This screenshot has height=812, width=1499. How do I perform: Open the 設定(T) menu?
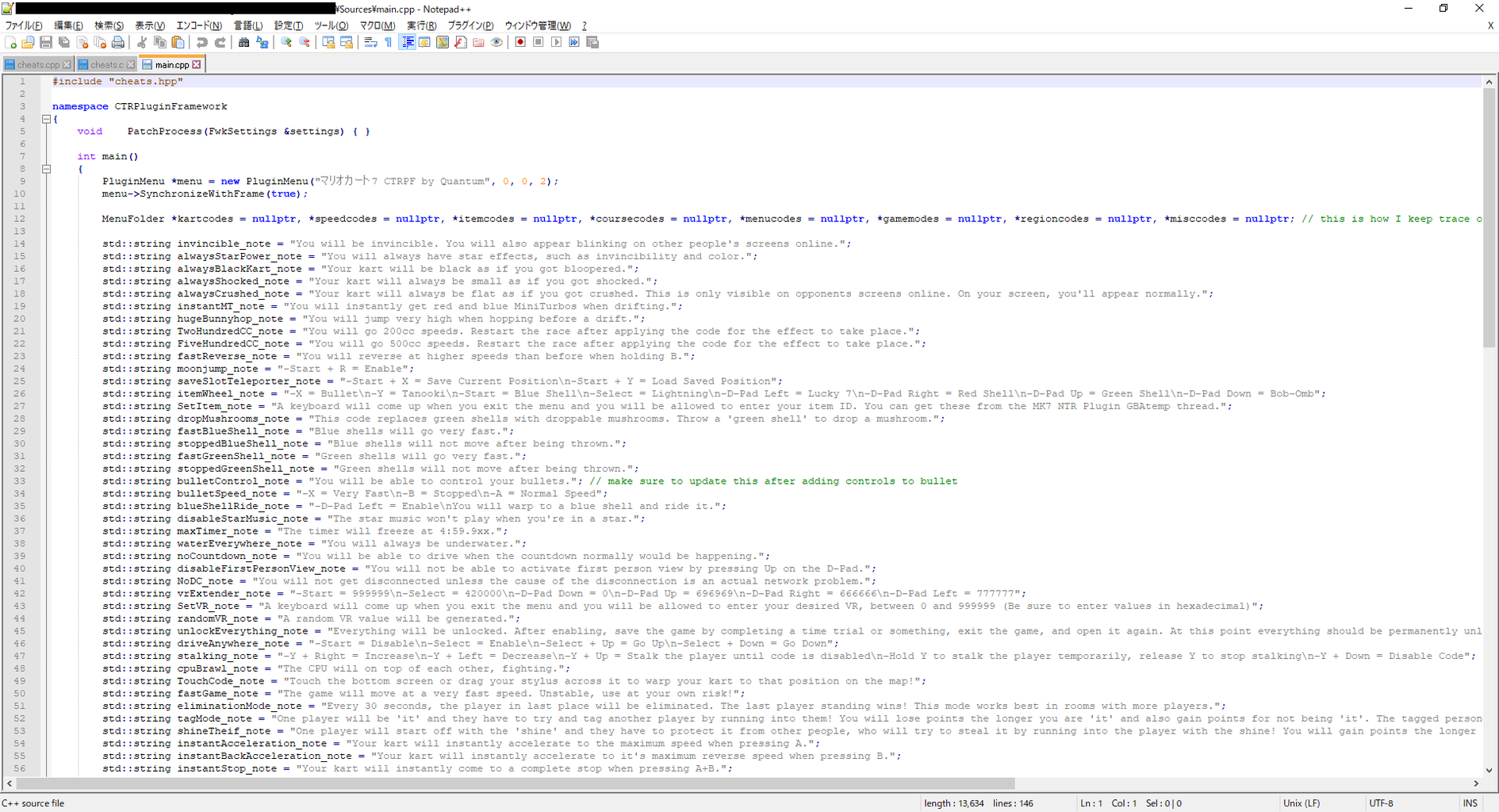[289, 25]
